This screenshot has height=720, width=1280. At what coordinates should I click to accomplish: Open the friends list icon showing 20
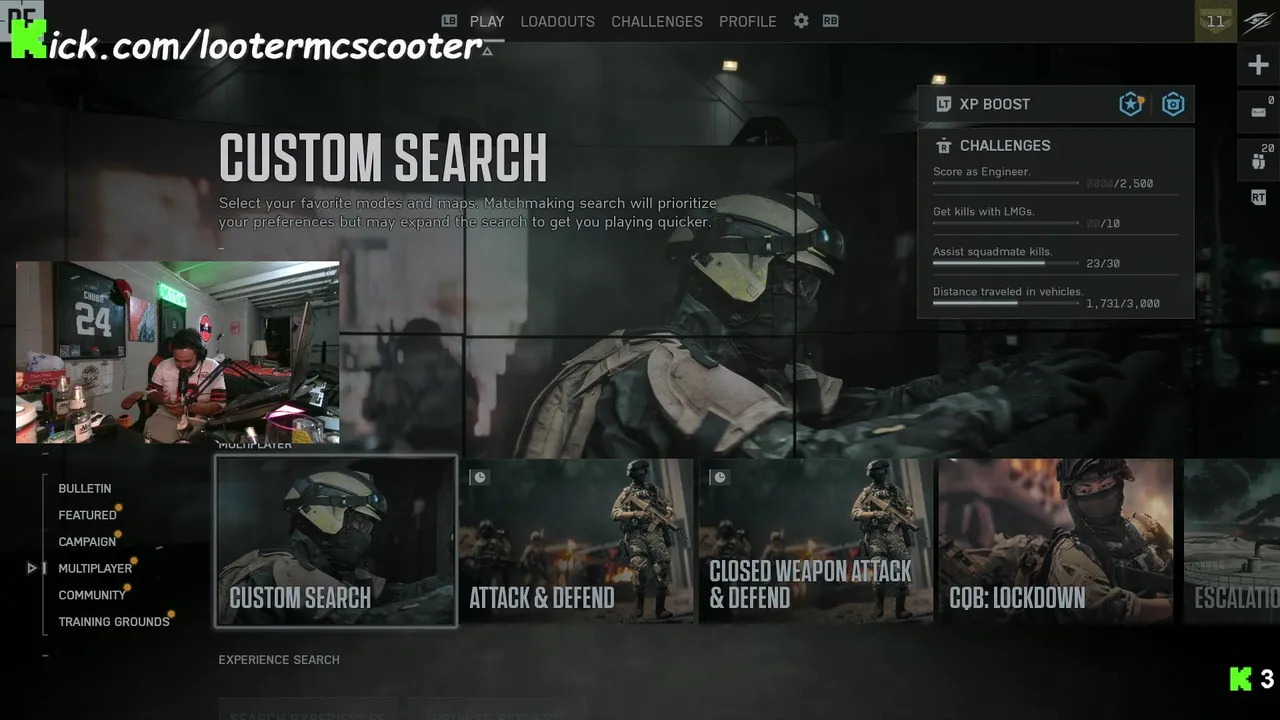coord(1258,158)
